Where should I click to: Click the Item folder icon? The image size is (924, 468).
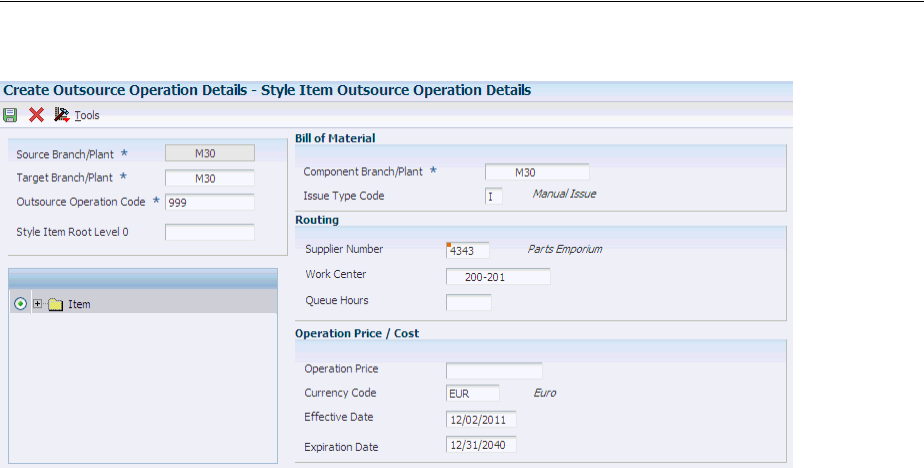click(x=55, y=305)
